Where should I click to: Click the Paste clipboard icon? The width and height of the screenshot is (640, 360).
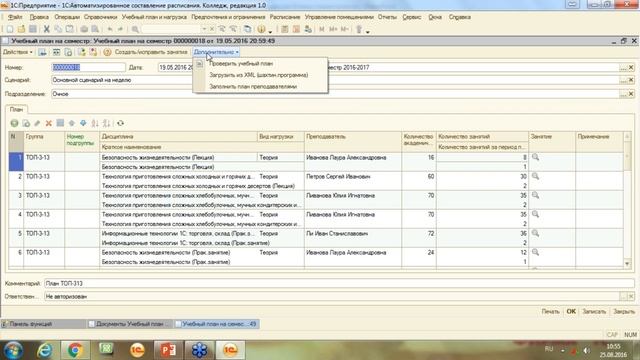(x=69, y=29)
